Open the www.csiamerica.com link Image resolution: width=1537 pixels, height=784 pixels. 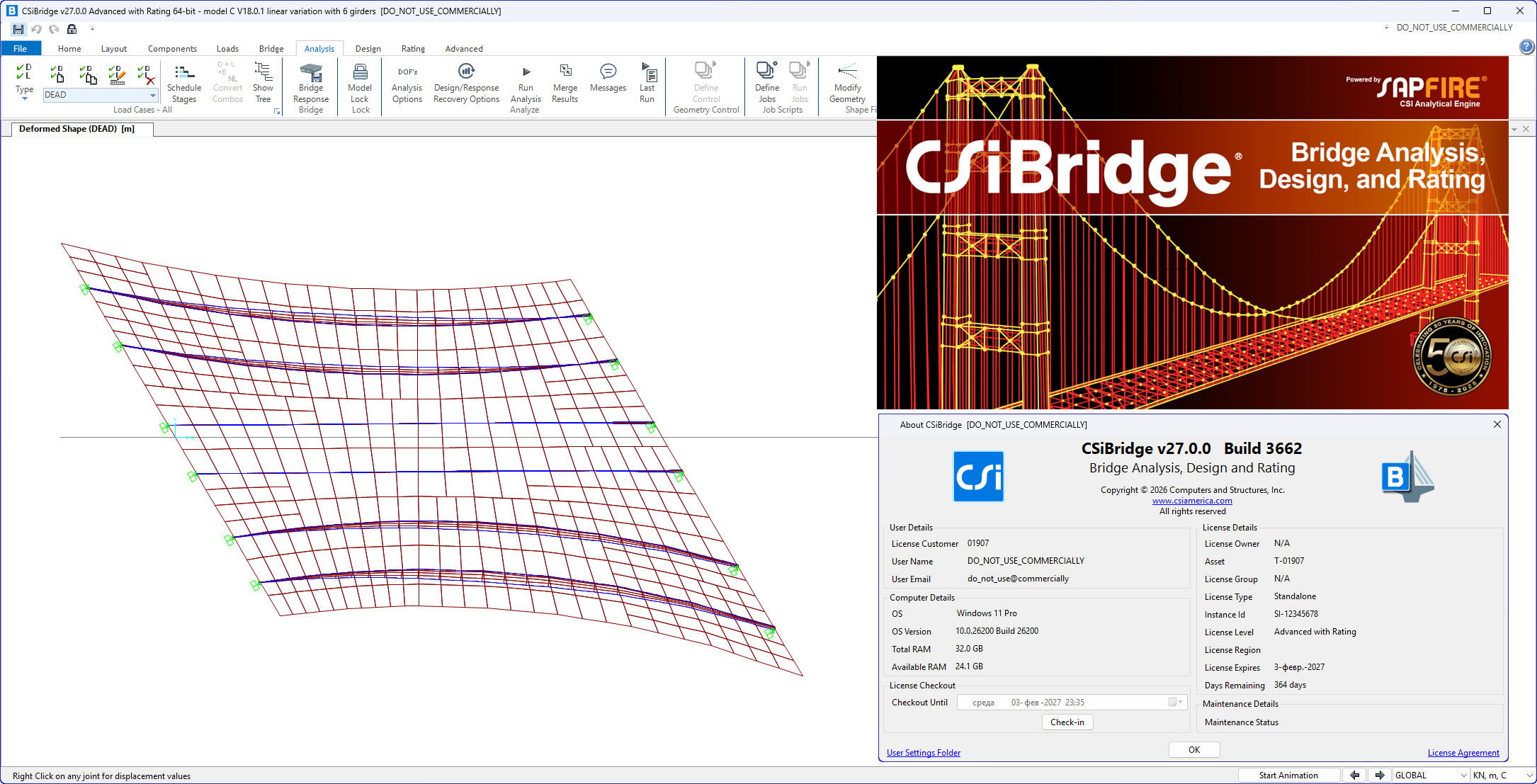[x=1192, y=501]
